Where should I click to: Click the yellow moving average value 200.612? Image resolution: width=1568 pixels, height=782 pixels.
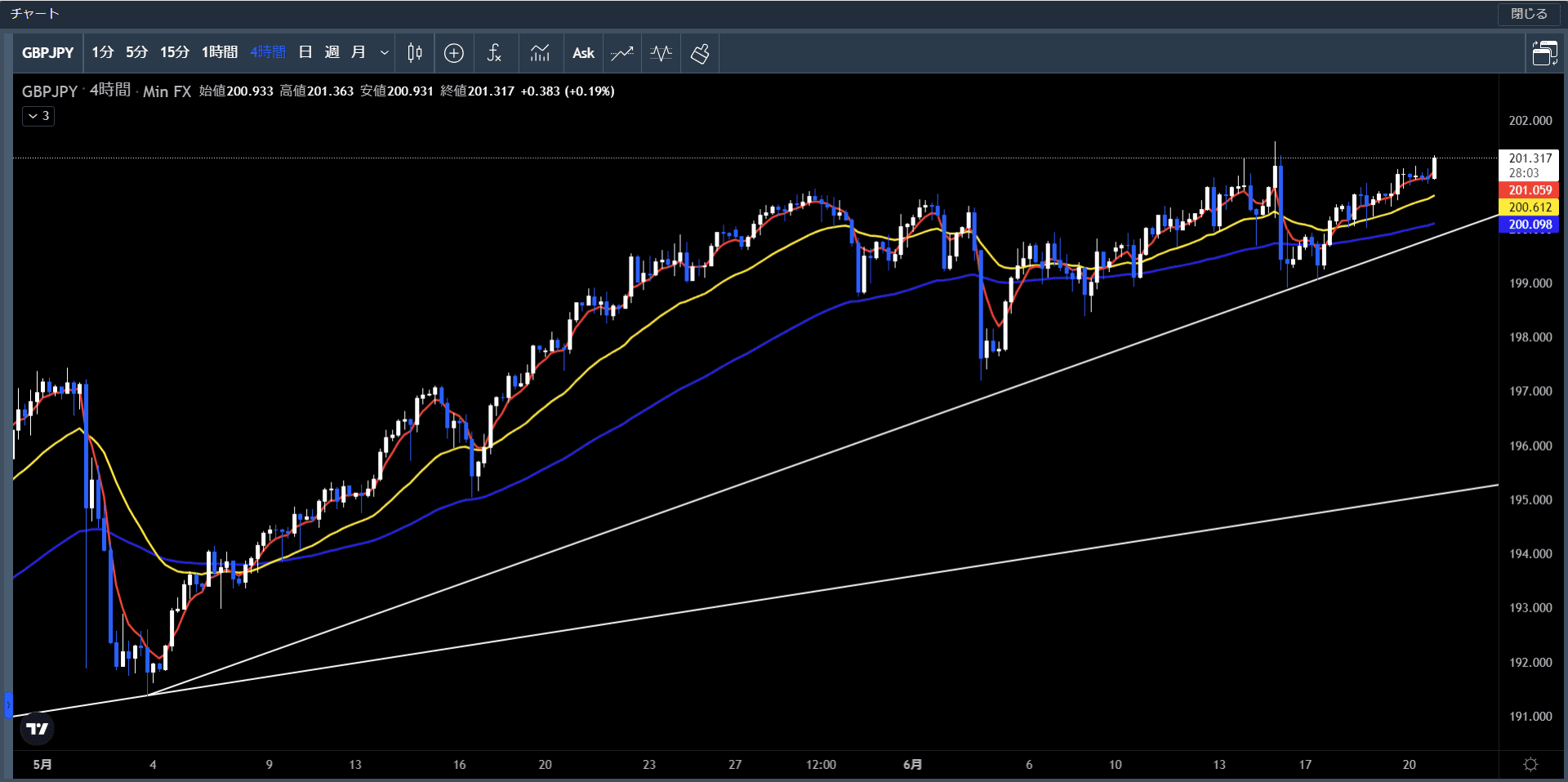1529,207
